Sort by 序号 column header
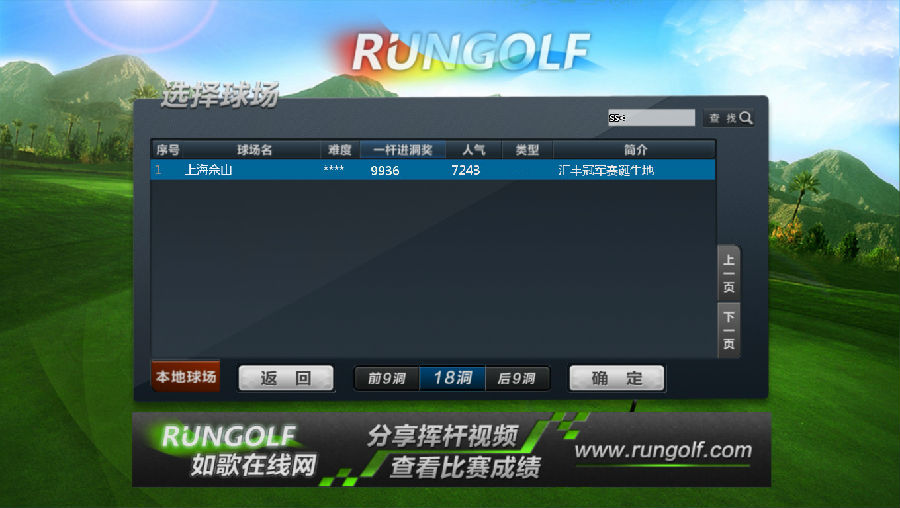The width and height of the screenshot is (900, 508). 167,150
